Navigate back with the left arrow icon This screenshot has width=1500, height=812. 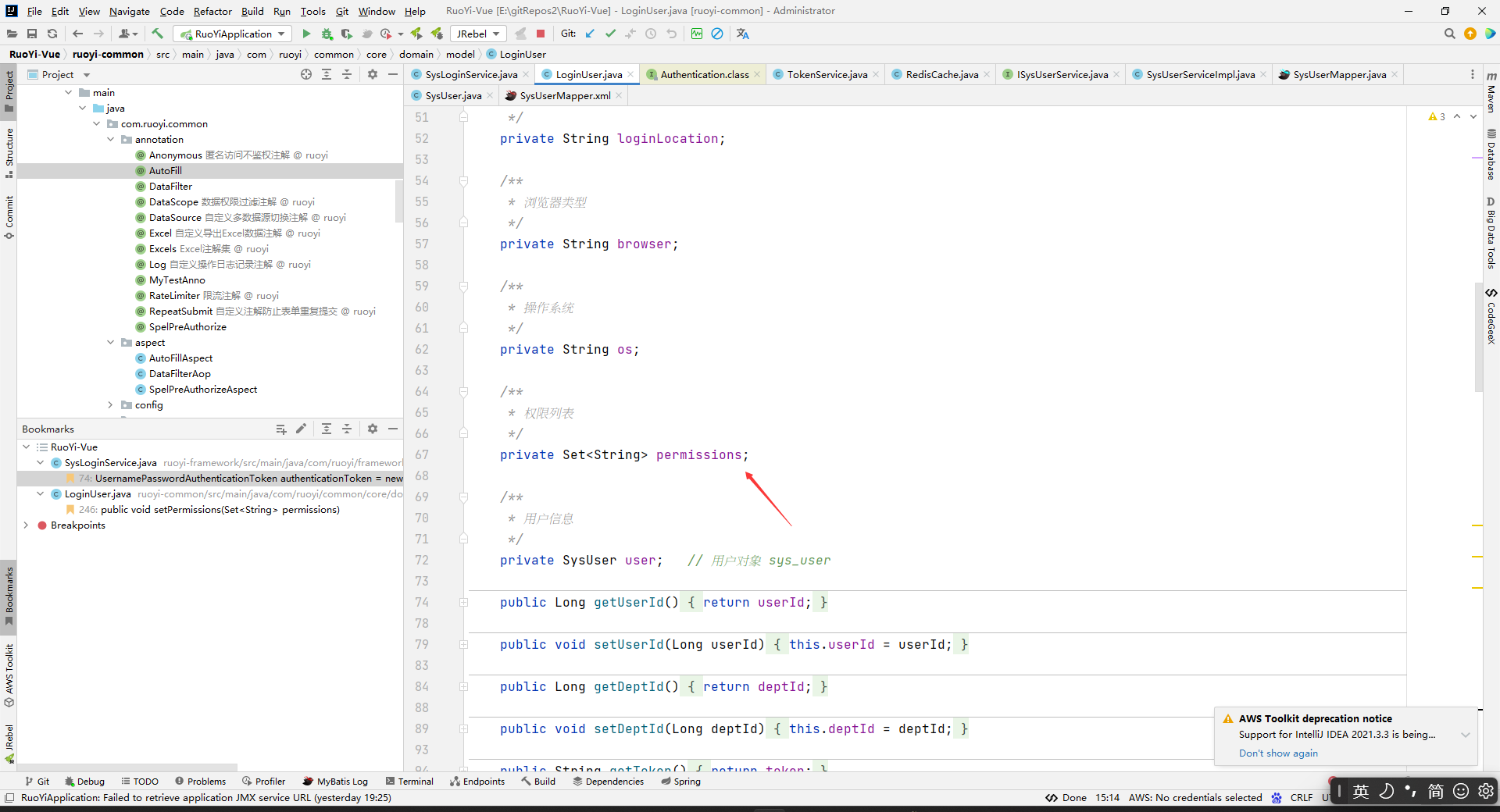tap(77, 34)
